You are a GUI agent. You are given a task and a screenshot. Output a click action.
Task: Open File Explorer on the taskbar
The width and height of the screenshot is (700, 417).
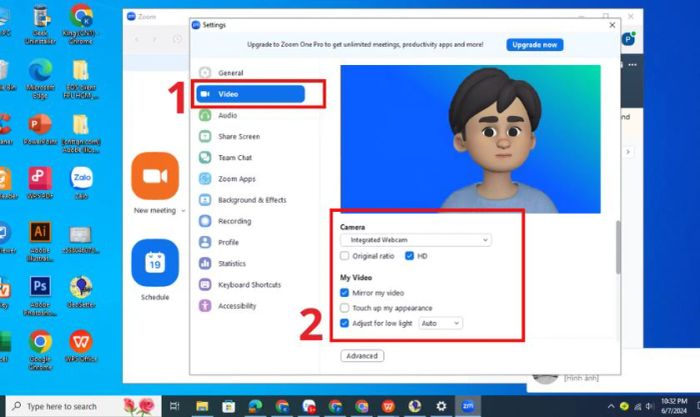click(202, 406)
